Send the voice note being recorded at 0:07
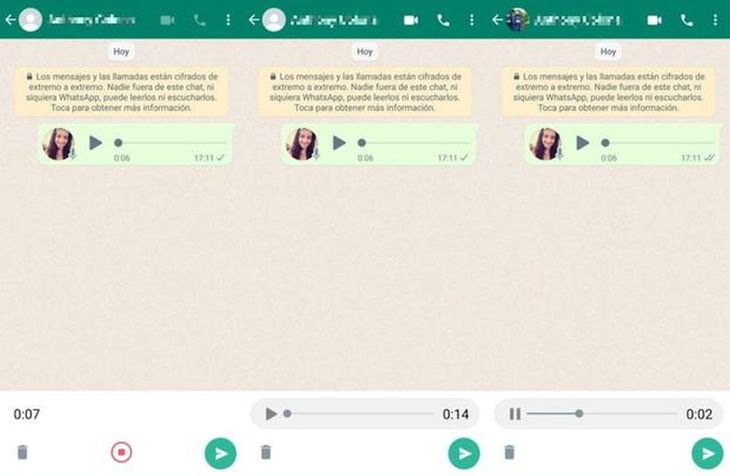Screen dimensions: 730x476 pos(220,454)
